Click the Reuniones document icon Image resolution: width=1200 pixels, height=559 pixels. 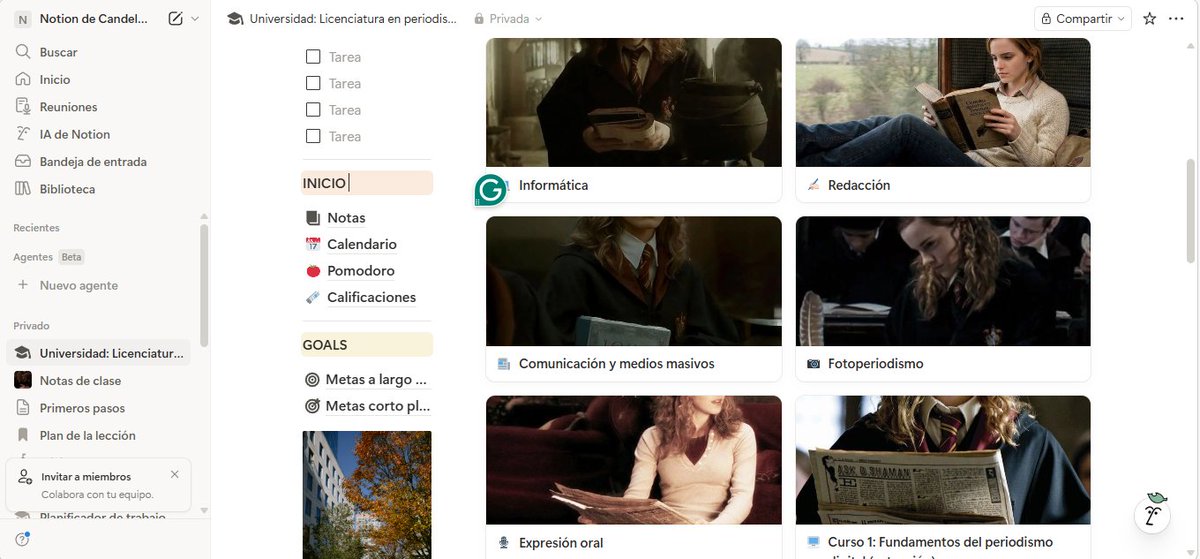(23, 107)
